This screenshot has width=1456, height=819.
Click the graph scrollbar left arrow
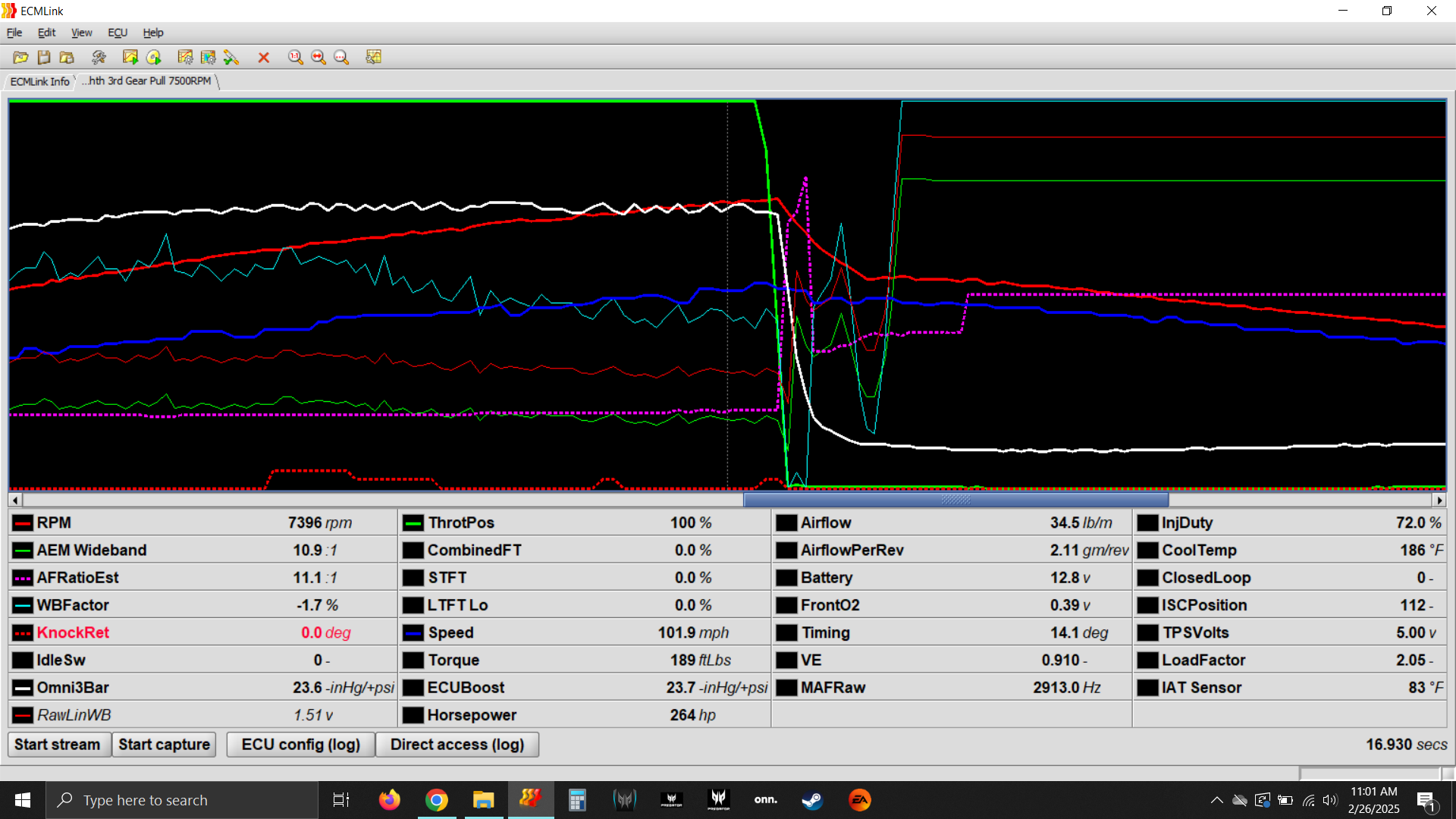point(15,500)
